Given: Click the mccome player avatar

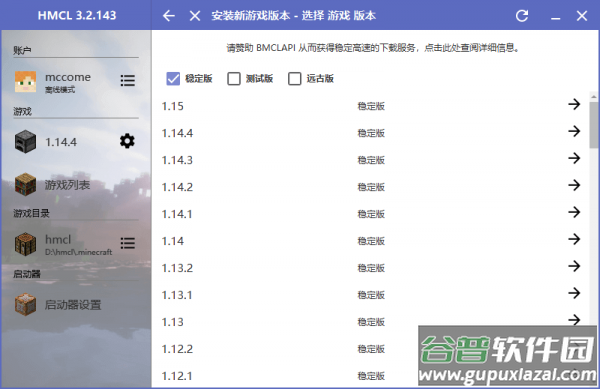Looking at the screenshot, I should pyautogui.click(x=25, y=81).
